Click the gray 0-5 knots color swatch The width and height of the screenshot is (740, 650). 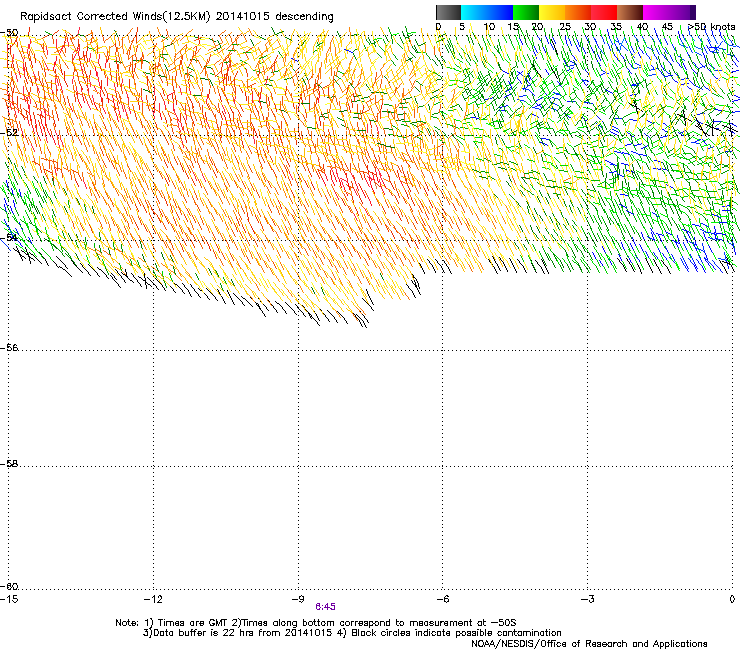click(448, 12)
